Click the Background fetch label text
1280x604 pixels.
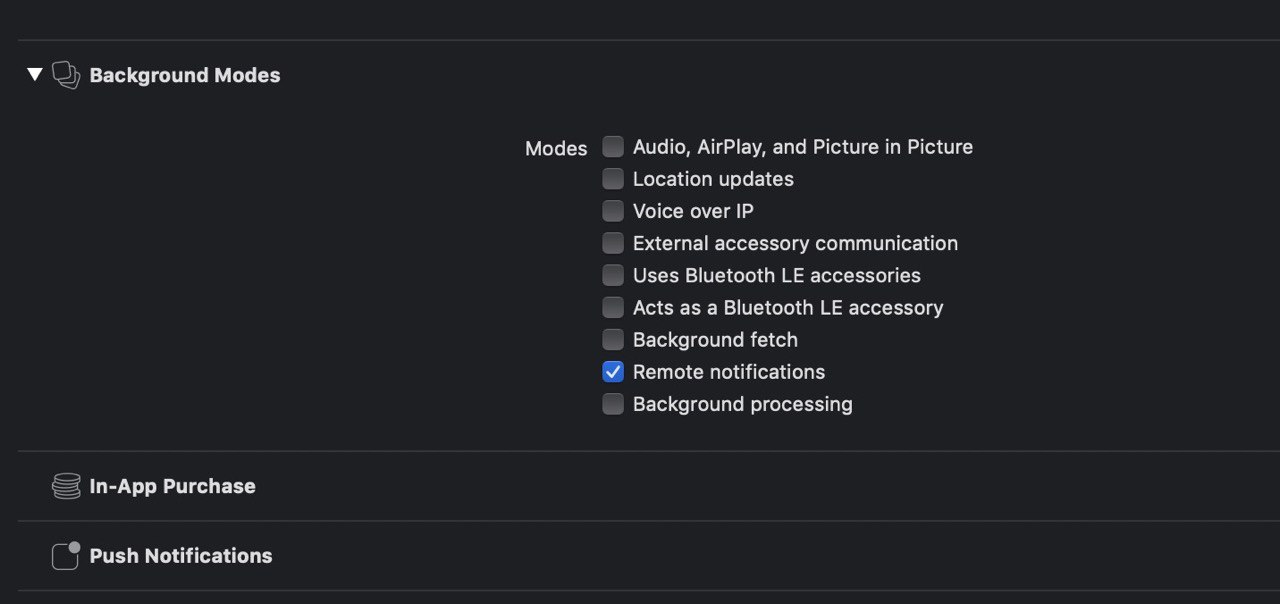tap(715, 340)
